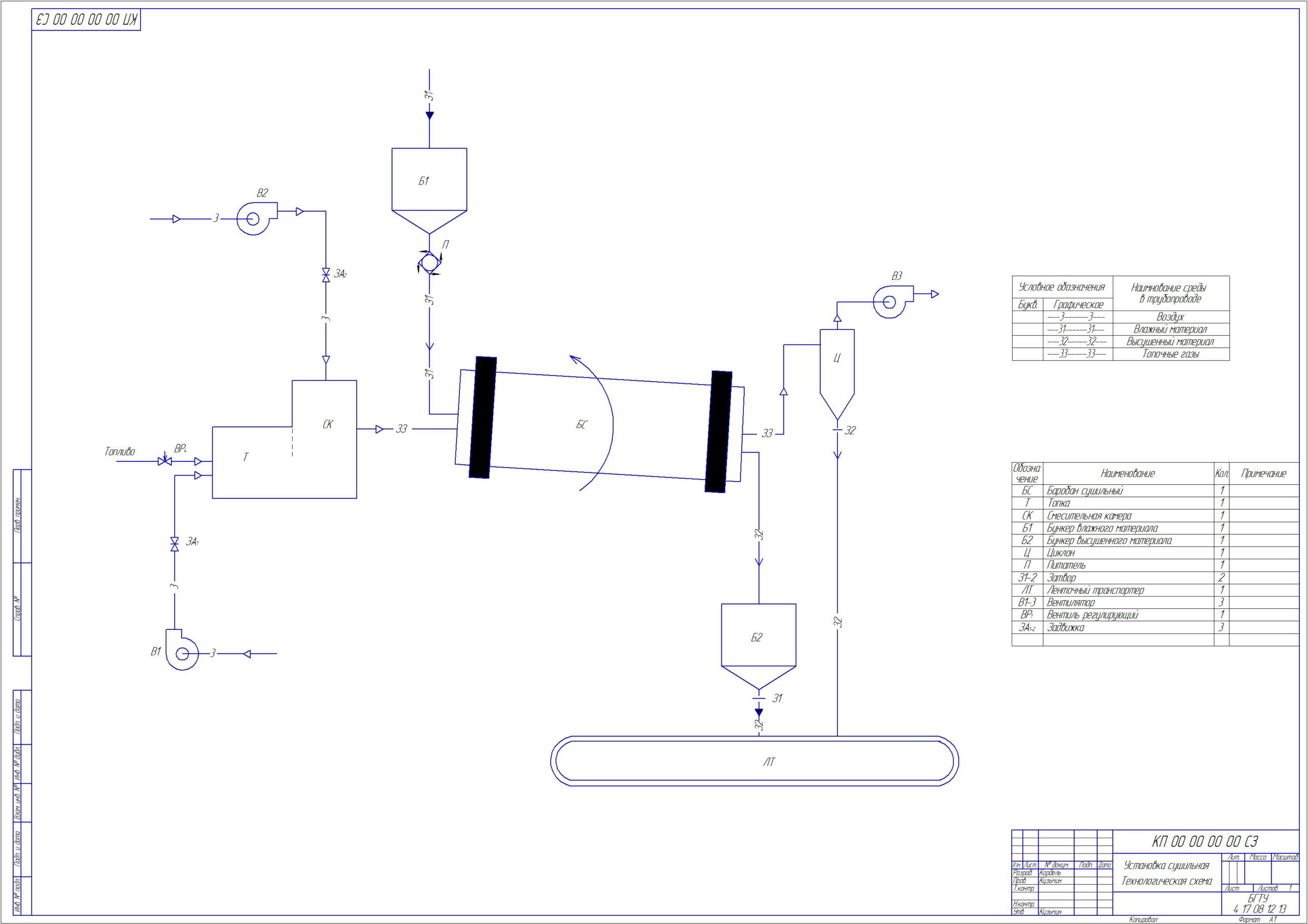
Task: Click the title block code КП 00 00 00 00 СЗ
Action: coord(1204,841)
